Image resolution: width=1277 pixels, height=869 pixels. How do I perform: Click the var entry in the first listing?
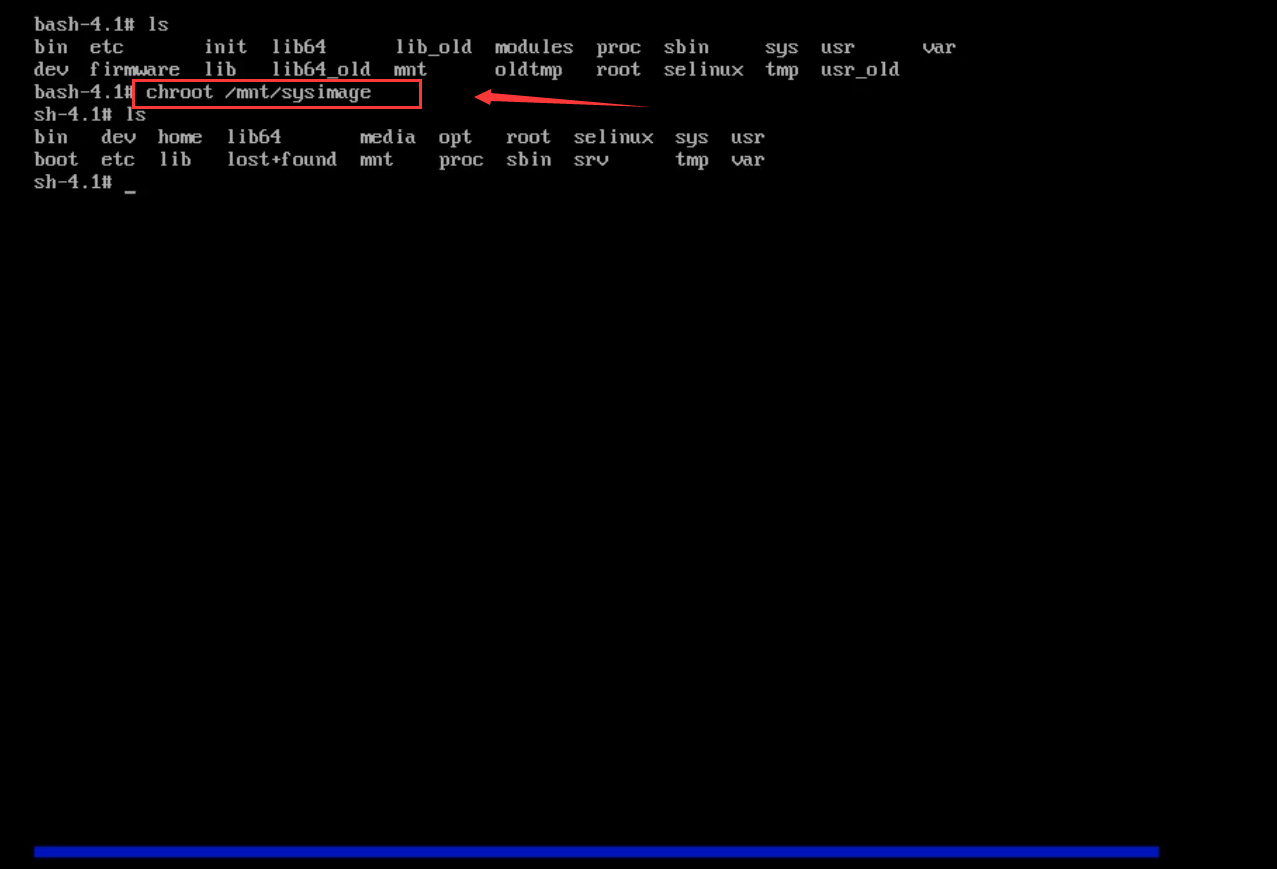coord(938,46)
